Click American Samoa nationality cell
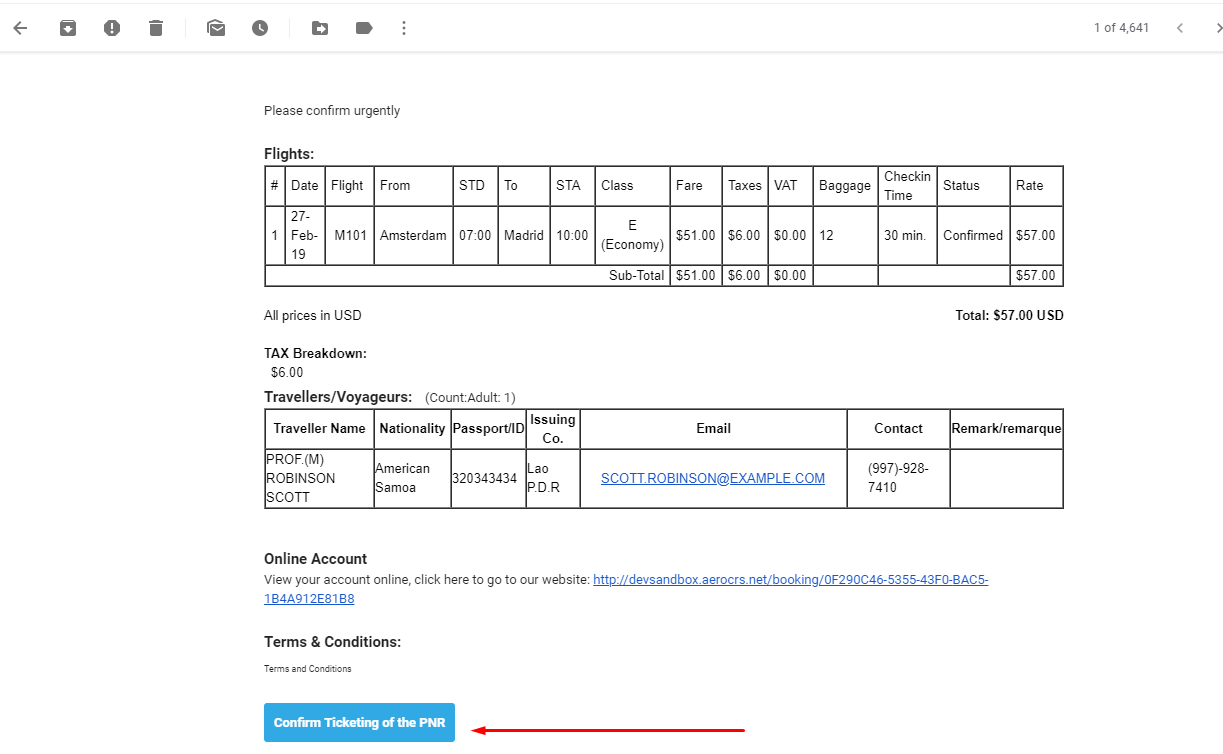Screen dimensions: 1223x754 [x=412, y=479]
